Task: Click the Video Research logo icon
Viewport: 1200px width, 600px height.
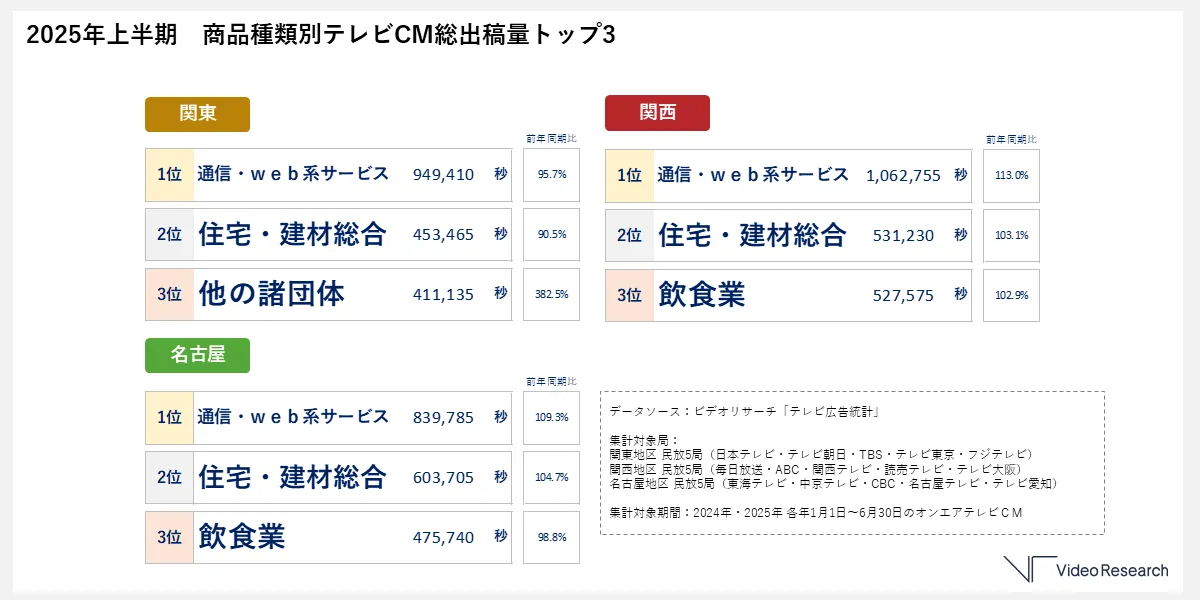Action: coord(1029,569)
